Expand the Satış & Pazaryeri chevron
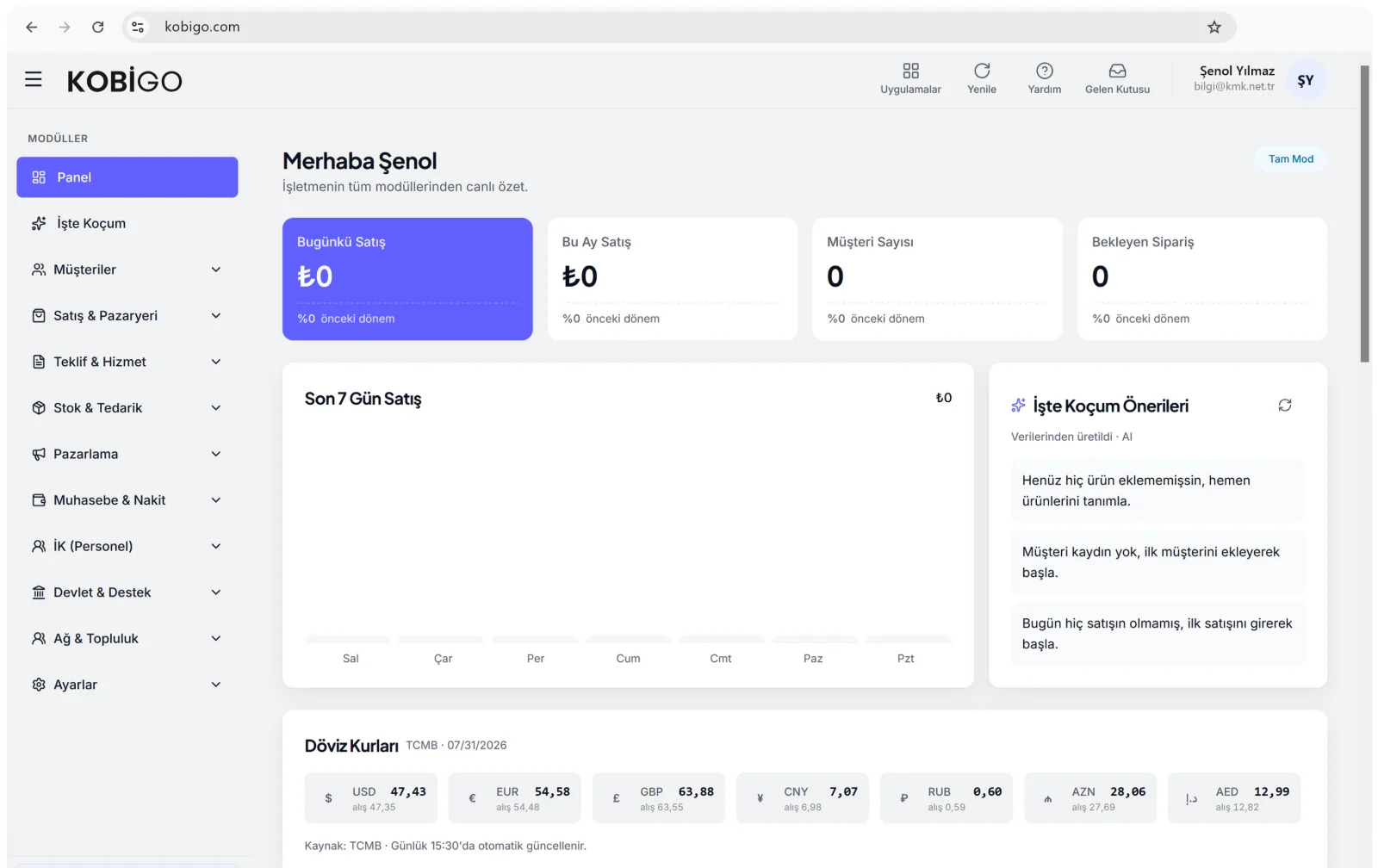Image resolution: width=1378 pixels, height=868 pixels. click(216, 316)
